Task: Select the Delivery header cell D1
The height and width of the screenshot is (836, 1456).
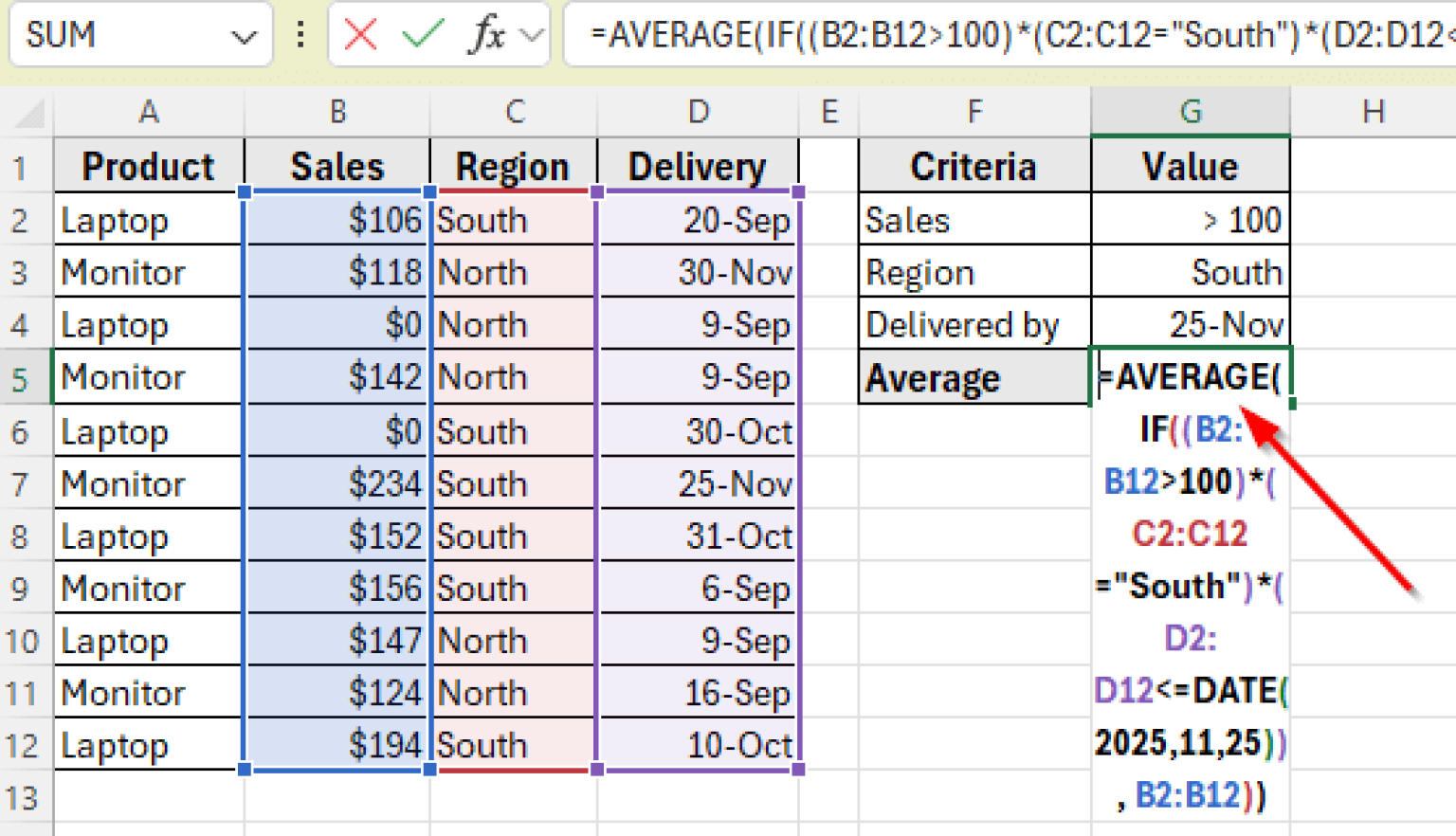Action: pos(699,166)
